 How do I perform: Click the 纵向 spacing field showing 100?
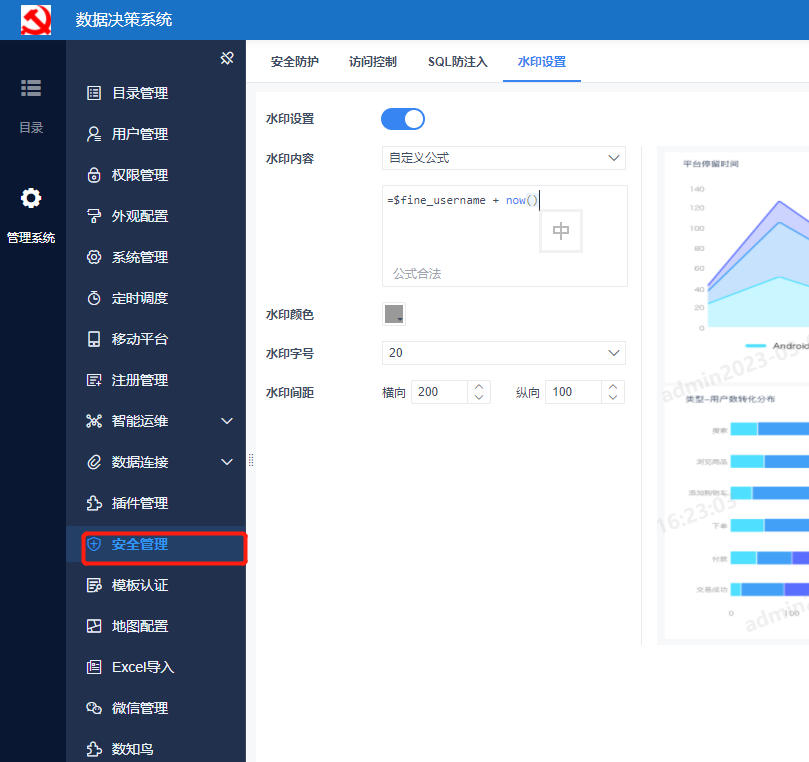coord(573,392)
